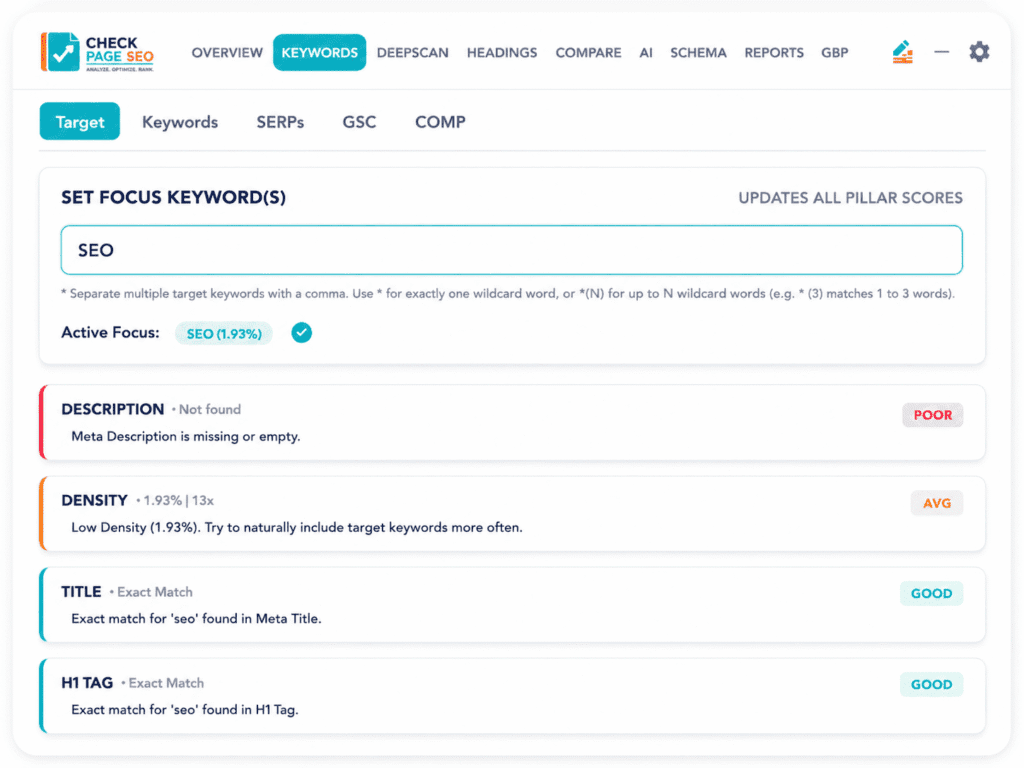Click the GOOD badge on H1 Tag row
The image size is (1024, 768).
(931, 684)
